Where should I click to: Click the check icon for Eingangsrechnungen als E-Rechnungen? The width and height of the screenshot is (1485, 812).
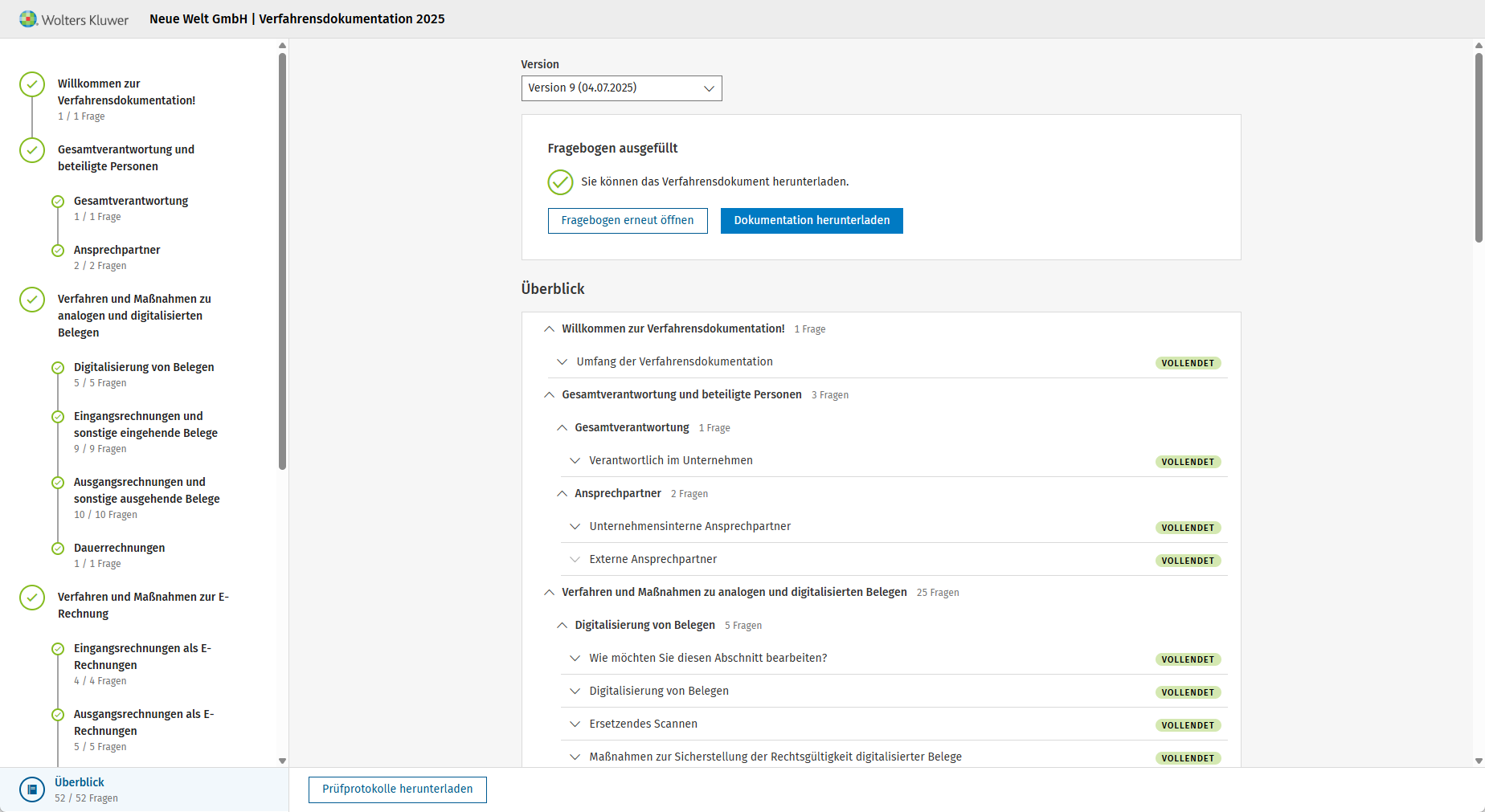[x=58, y=649]
